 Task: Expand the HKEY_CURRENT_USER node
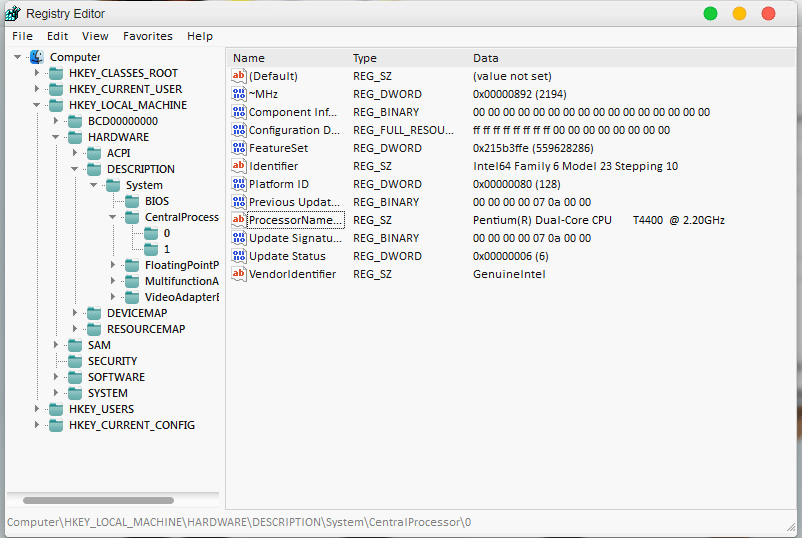click(36, 89)
